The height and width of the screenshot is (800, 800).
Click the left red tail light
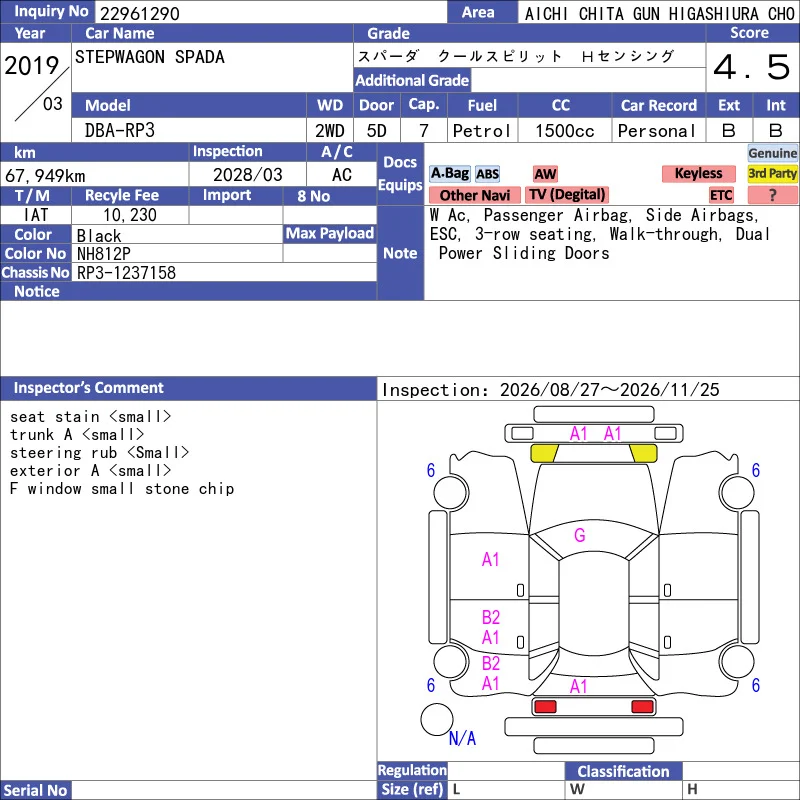click(545, 707)
